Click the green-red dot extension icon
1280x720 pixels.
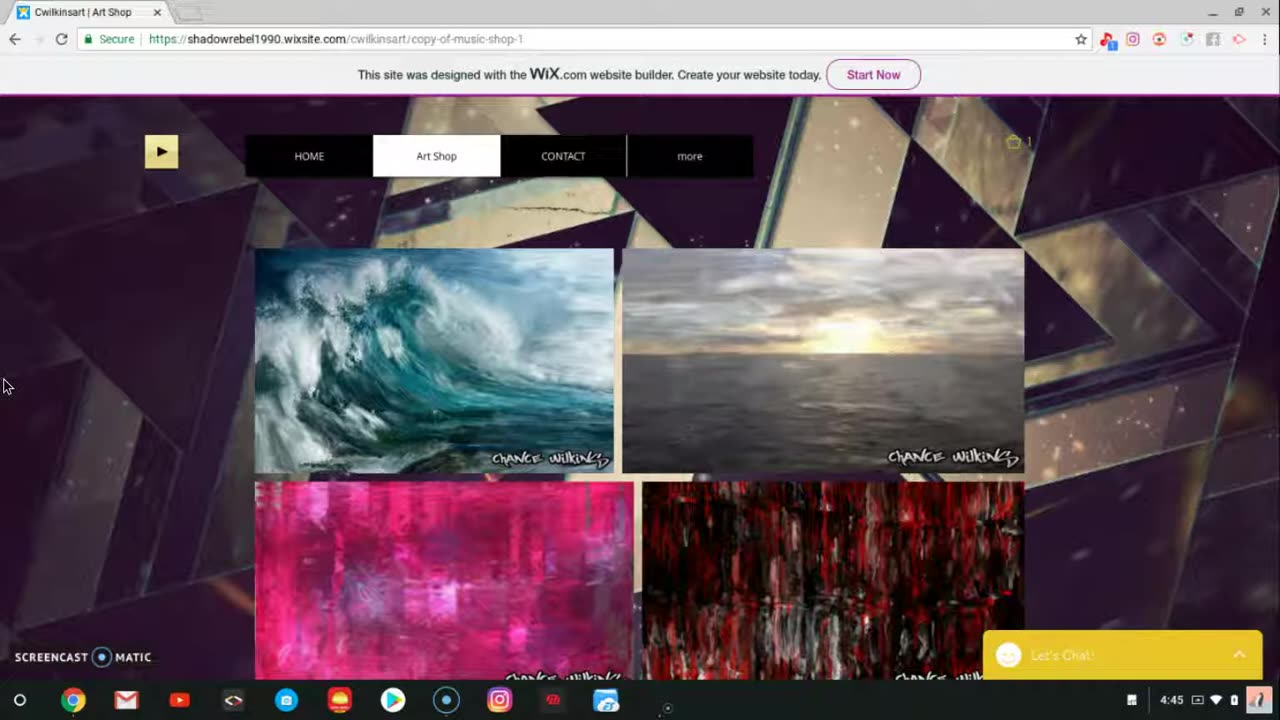click(x=1186, y=39)
